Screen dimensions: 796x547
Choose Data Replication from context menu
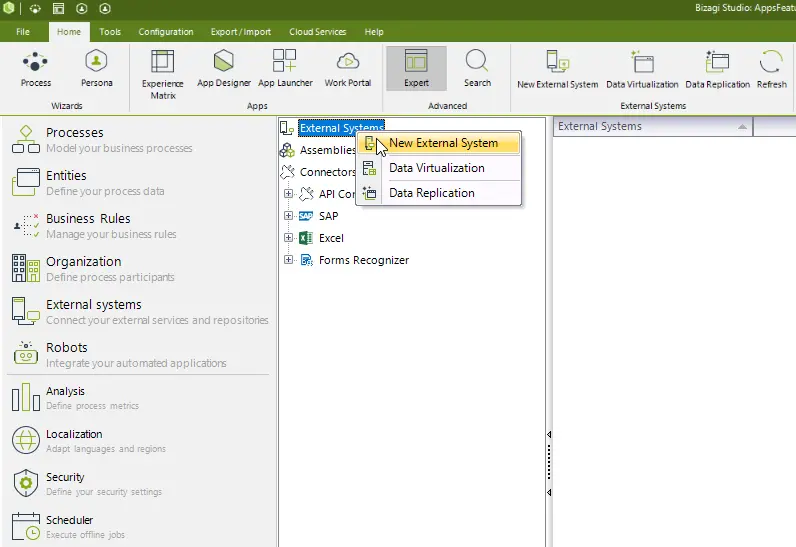439,193
